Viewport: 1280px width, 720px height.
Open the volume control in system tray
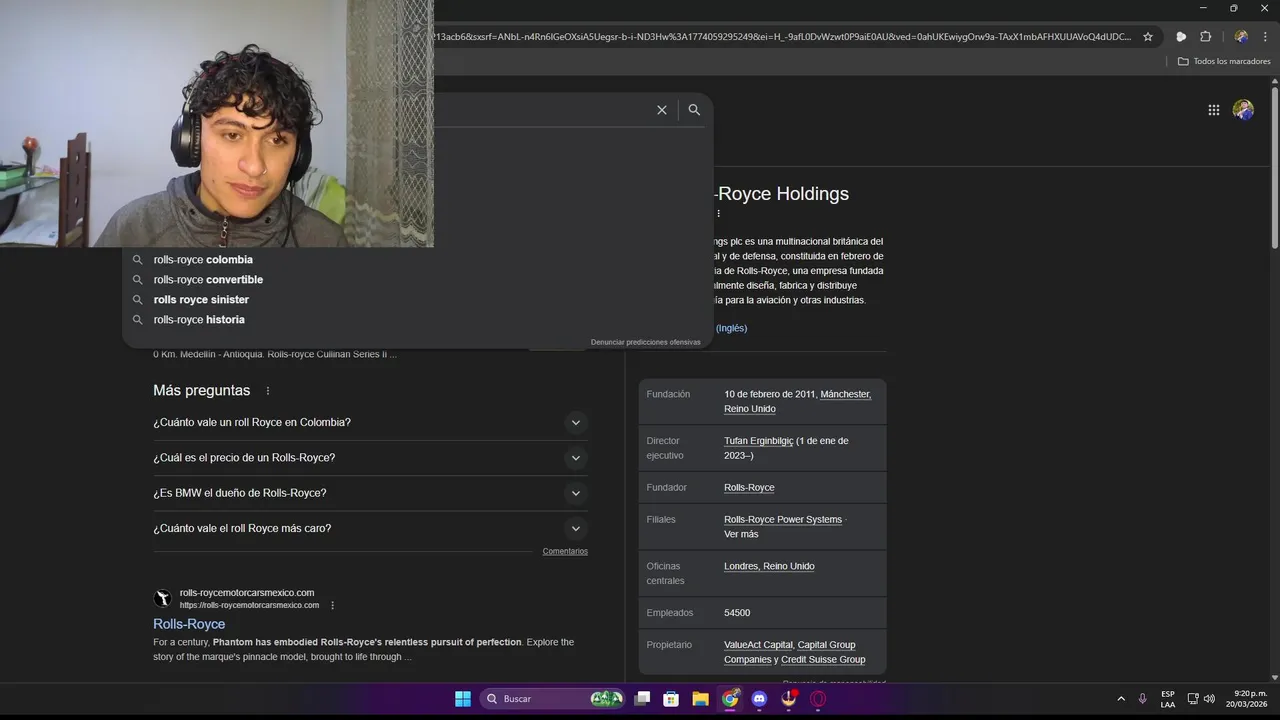1209,699
